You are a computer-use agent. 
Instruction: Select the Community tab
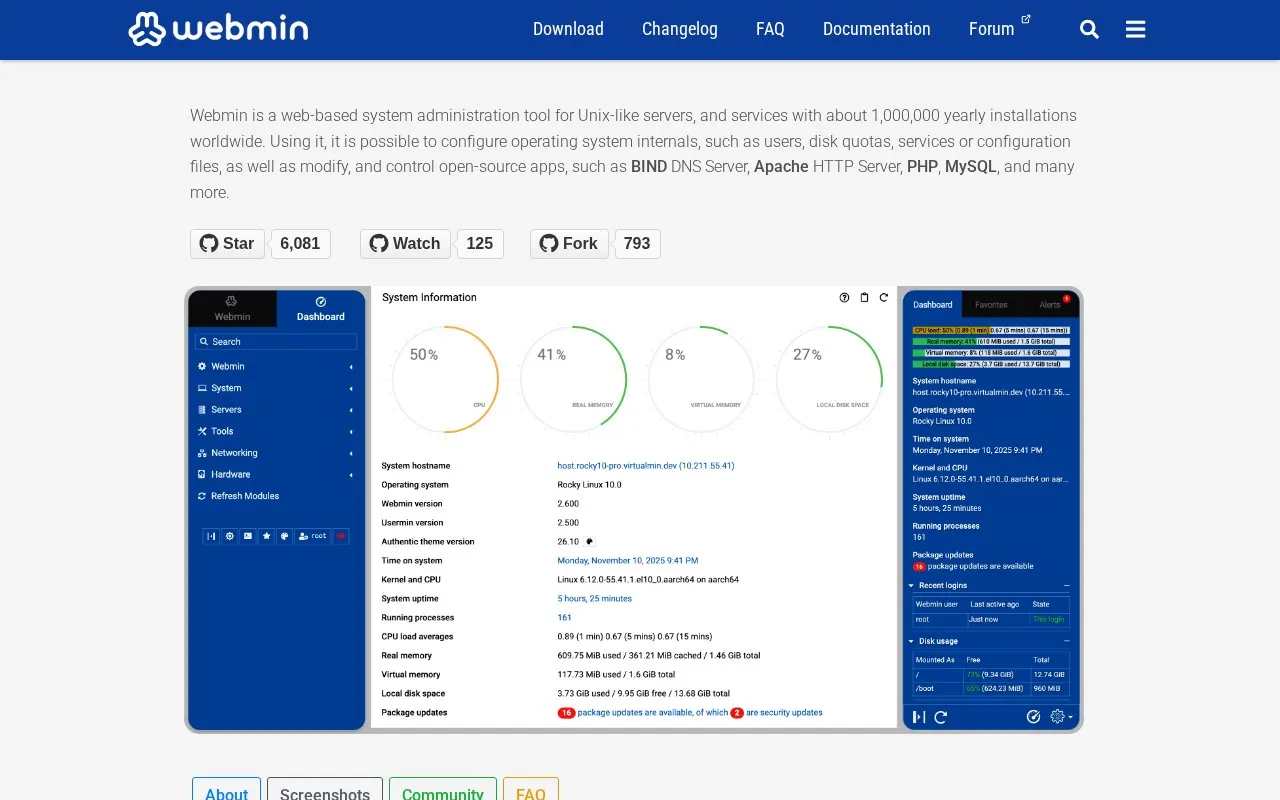click(443, 790)
